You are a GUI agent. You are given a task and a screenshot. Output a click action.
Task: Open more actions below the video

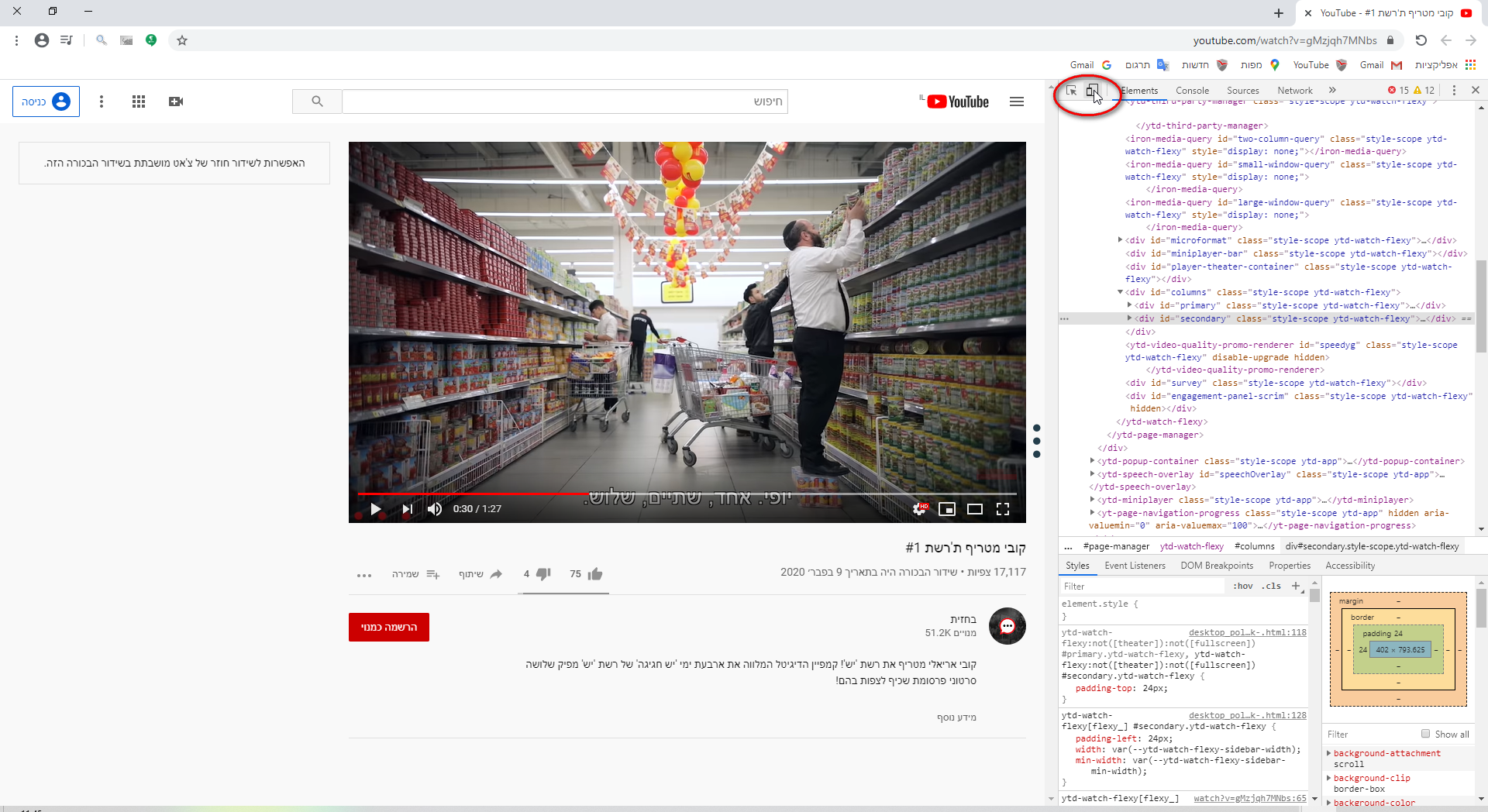(364, 575)
